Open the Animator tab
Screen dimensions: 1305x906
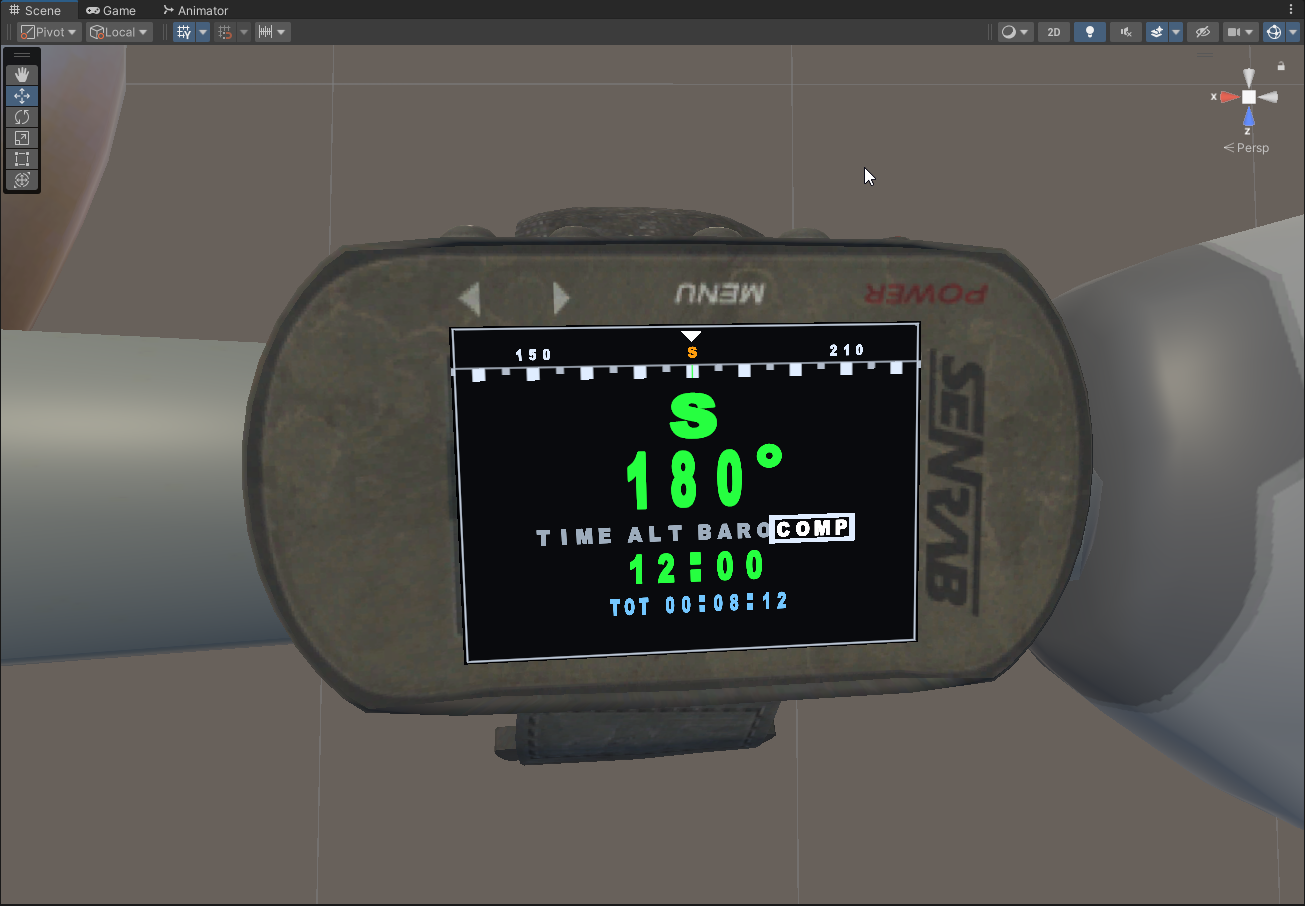coord(195,10)
